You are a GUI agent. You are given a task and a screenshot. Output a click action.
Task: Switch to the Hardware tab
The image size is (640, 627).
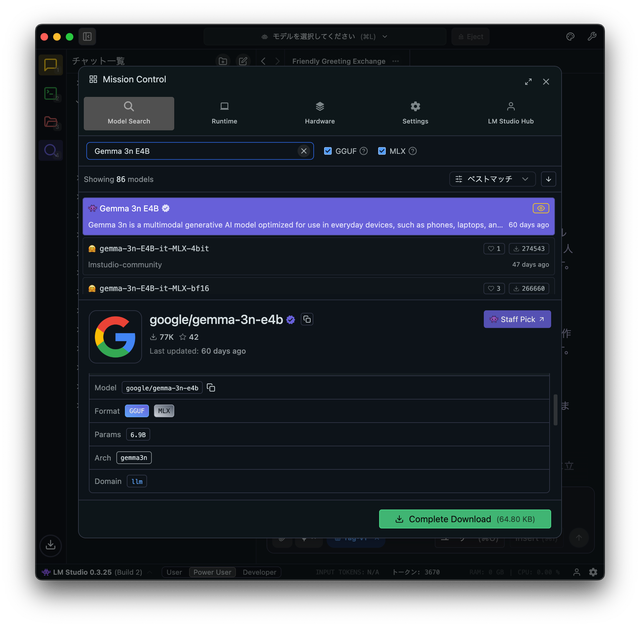[x=319, y=113]
